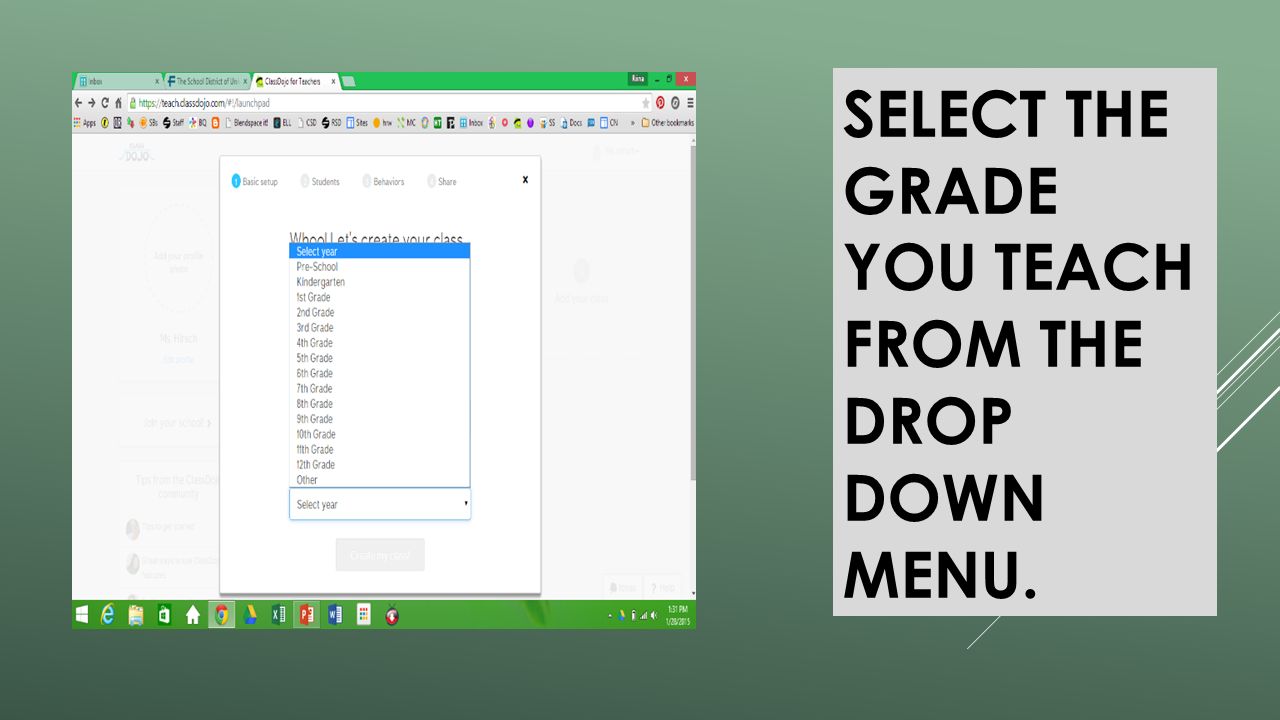Open the Staff bookmark

[174, 123]
